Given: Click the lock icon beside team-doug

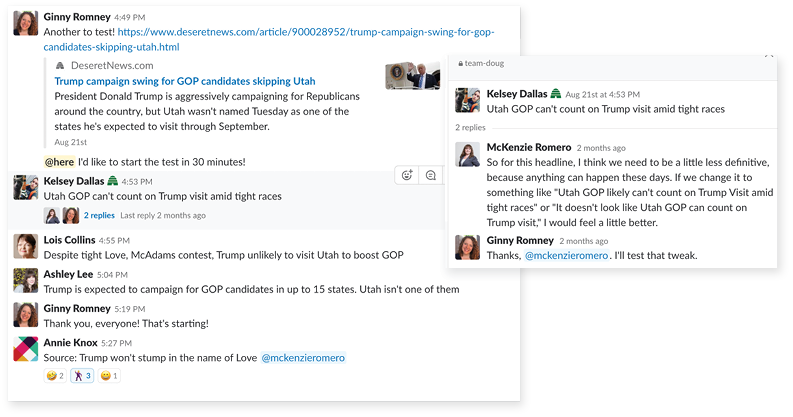Looking at the screenshot, I should pos(461,64).
